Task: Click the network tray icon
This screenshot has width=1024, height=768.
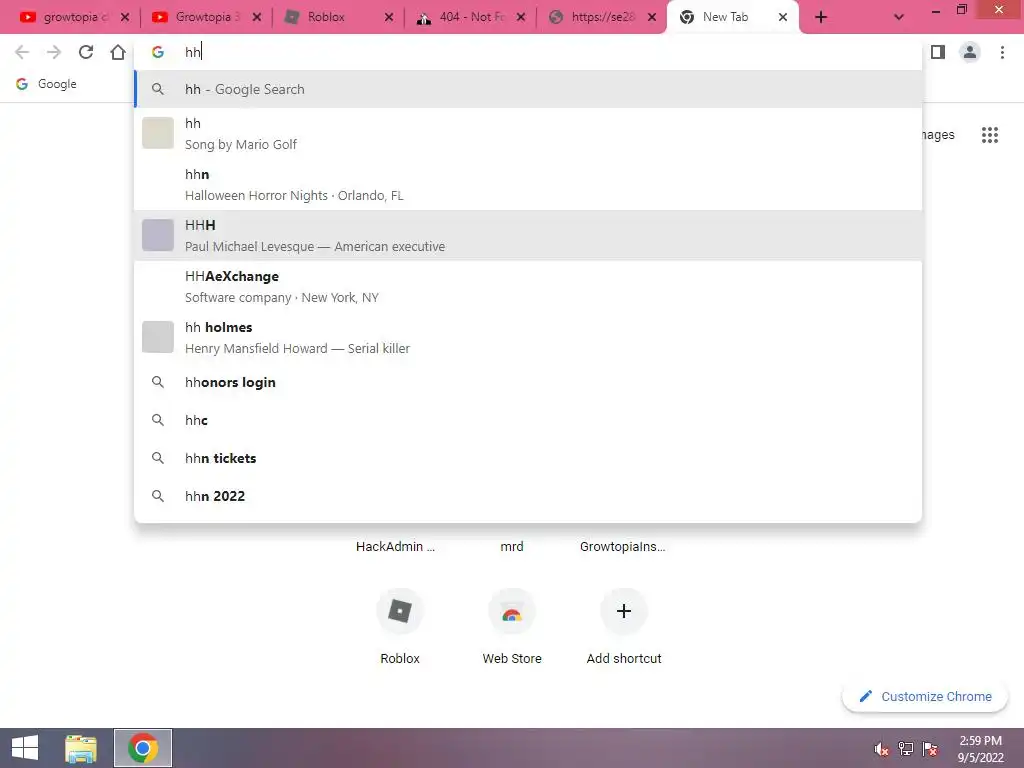Action: pos(906,749)
